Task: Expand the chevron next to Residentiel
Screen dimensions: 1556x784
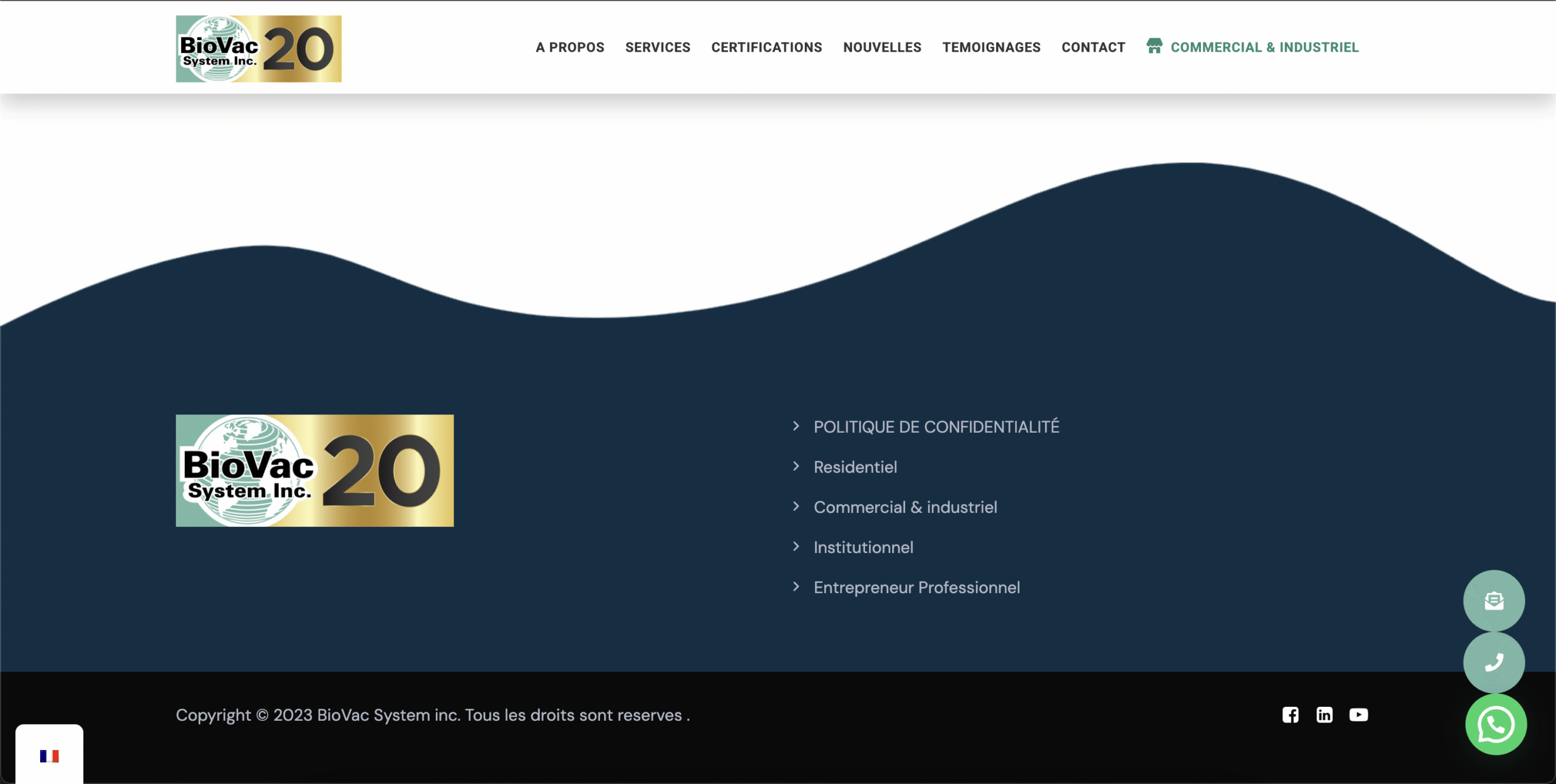Action: [x=797, y=467]
